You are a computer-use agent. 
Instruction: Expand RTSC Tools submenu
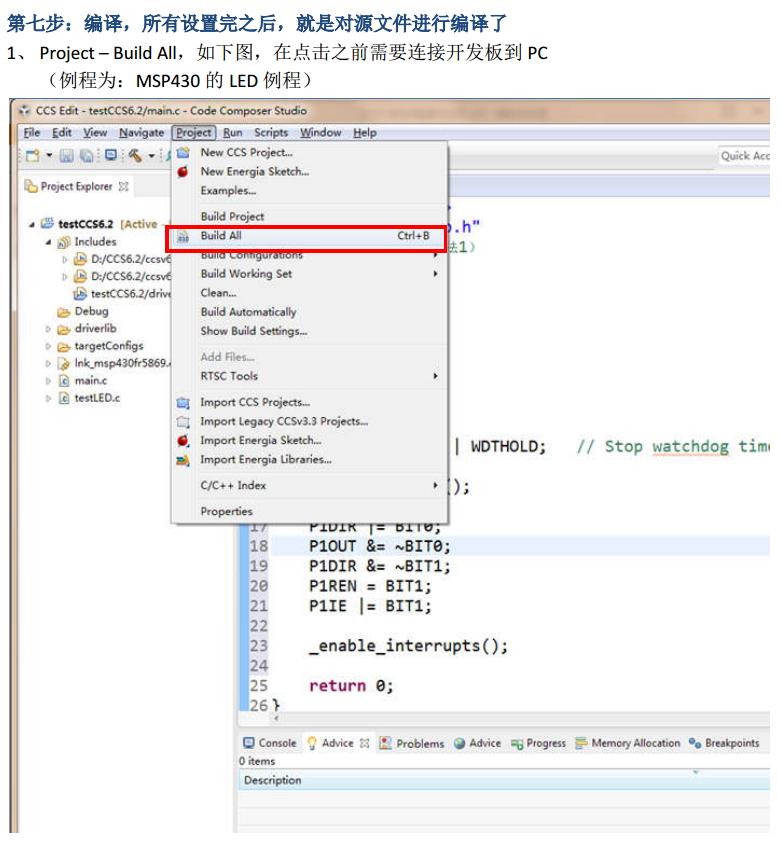tap(310, 376)
